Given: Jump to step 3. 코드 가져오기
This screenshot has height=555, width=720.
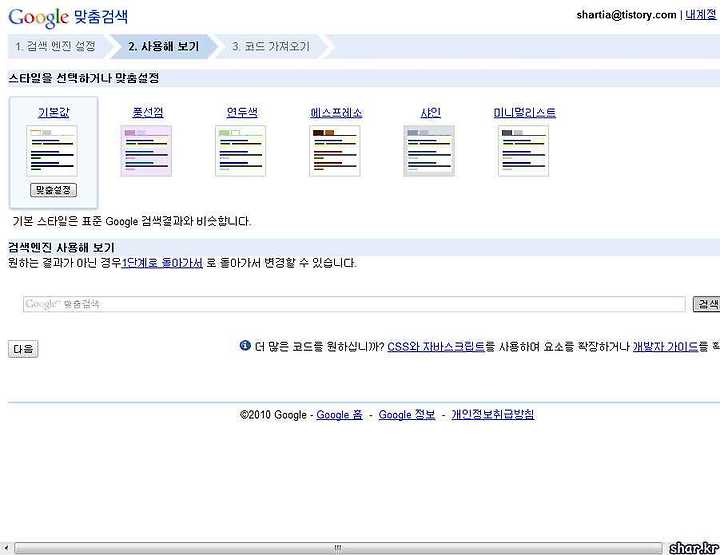Looking at the screenshot, I should 271,46.
